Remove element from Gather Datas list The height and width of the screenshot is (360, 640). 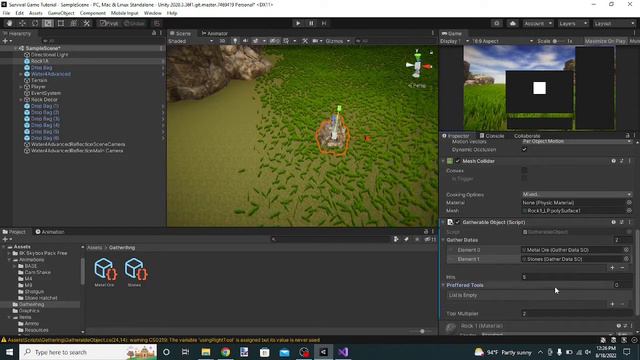point(622,268)
